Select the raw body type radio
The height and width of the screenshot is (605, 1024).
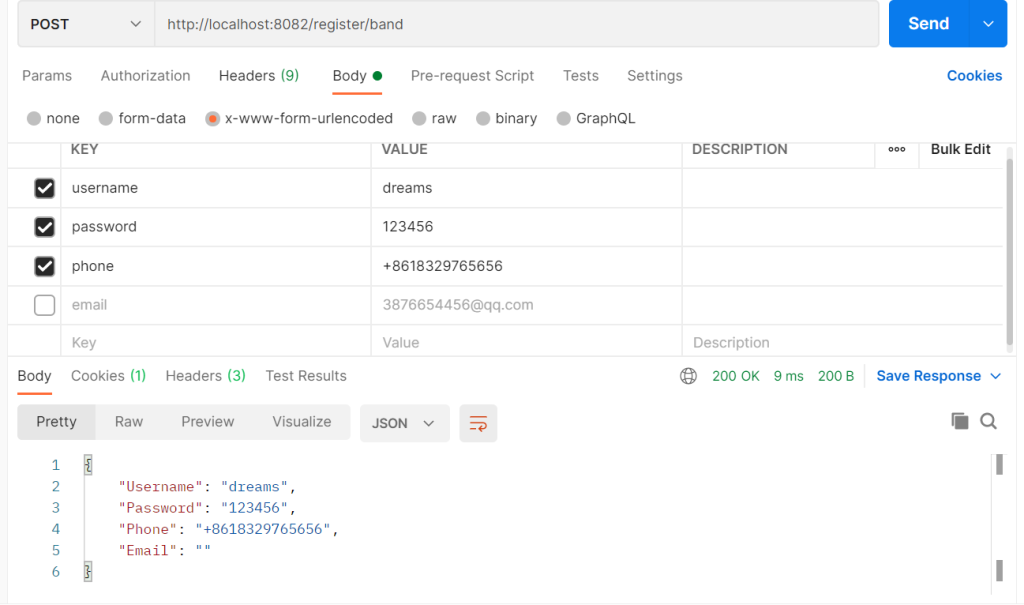(420, 118)
